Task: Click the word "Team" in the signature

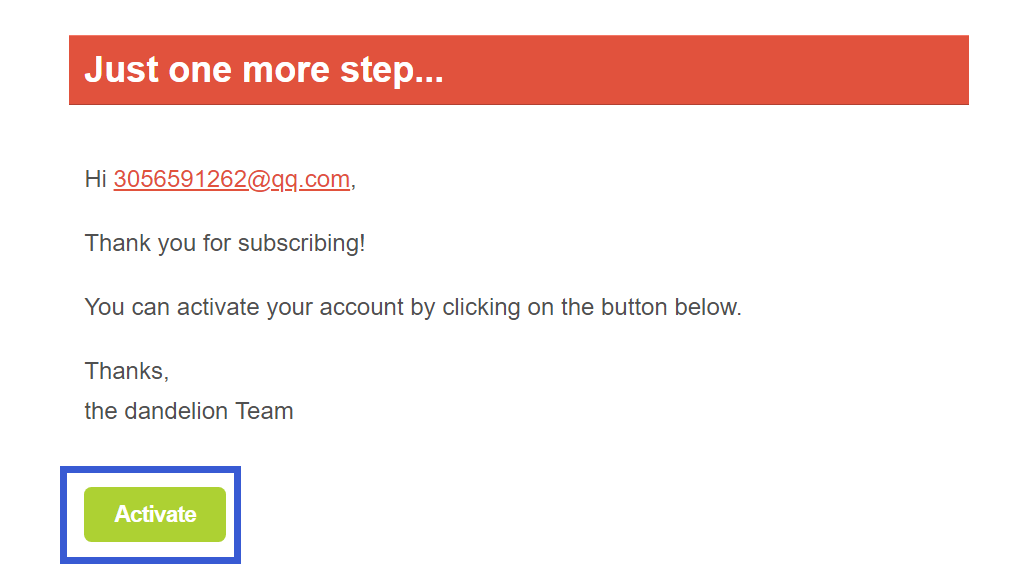Action: click(x=265, y=411)
